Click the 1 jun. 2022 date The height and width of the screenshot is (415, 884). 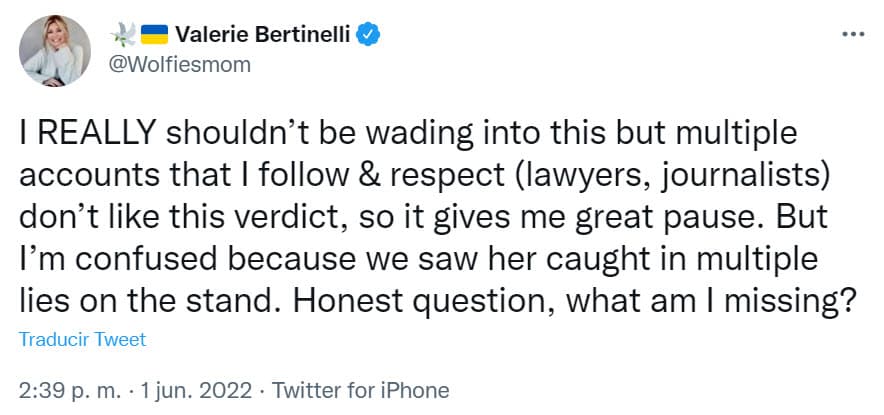point(200,389)
